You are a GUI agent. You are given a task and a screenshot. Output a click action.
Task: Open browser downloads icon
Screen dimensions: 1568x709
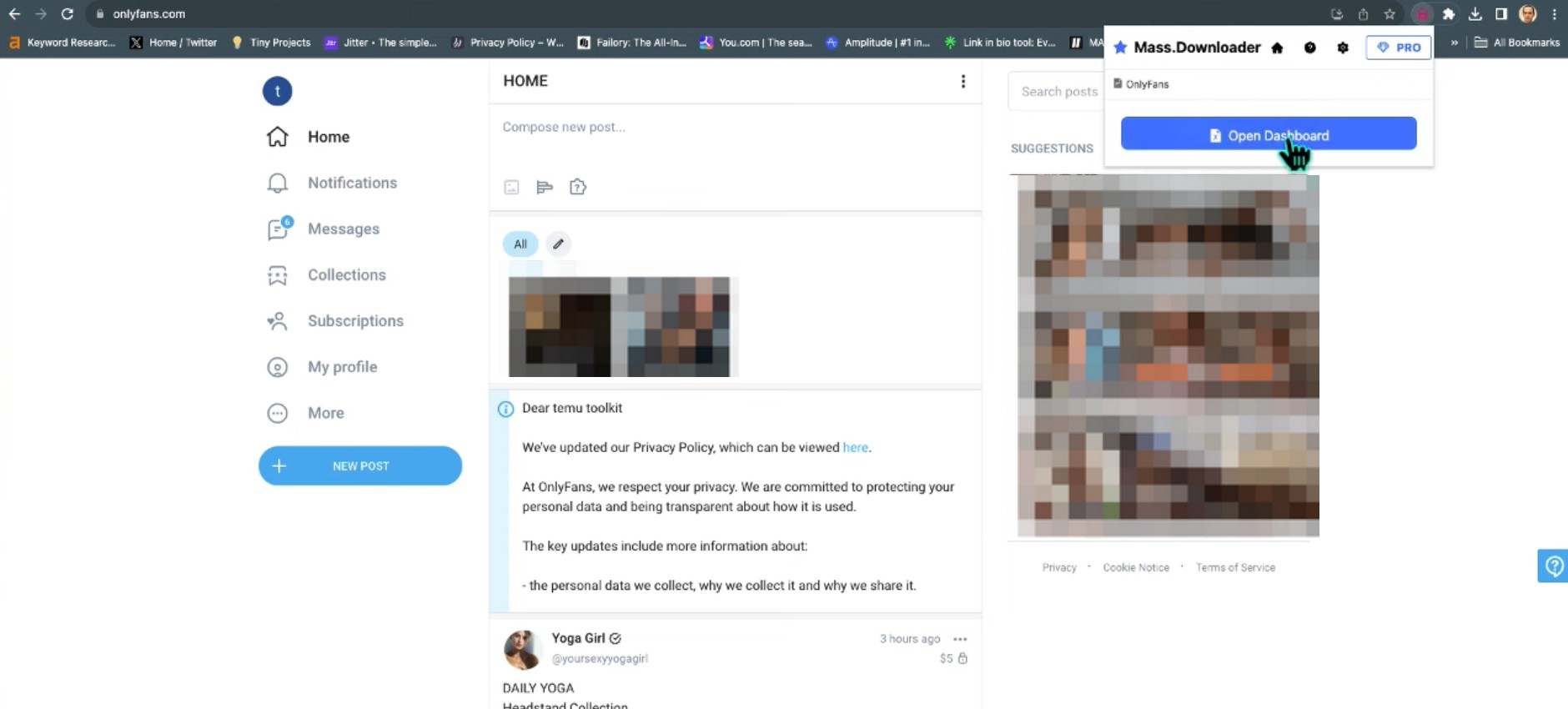[1475, 14]
